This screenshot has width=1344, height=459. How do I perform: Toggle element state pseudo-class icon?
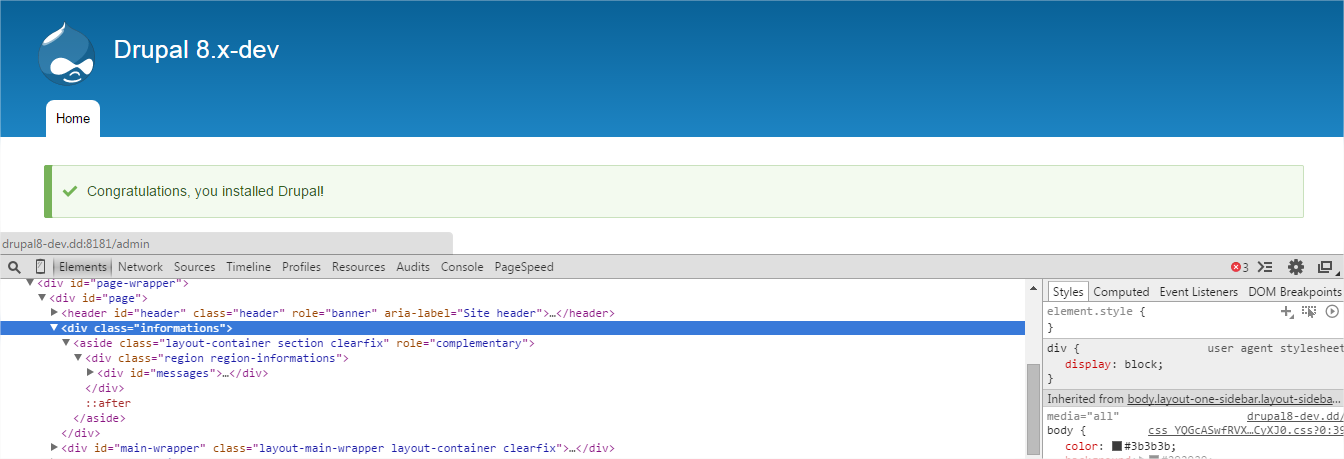tap(1309, 312)
